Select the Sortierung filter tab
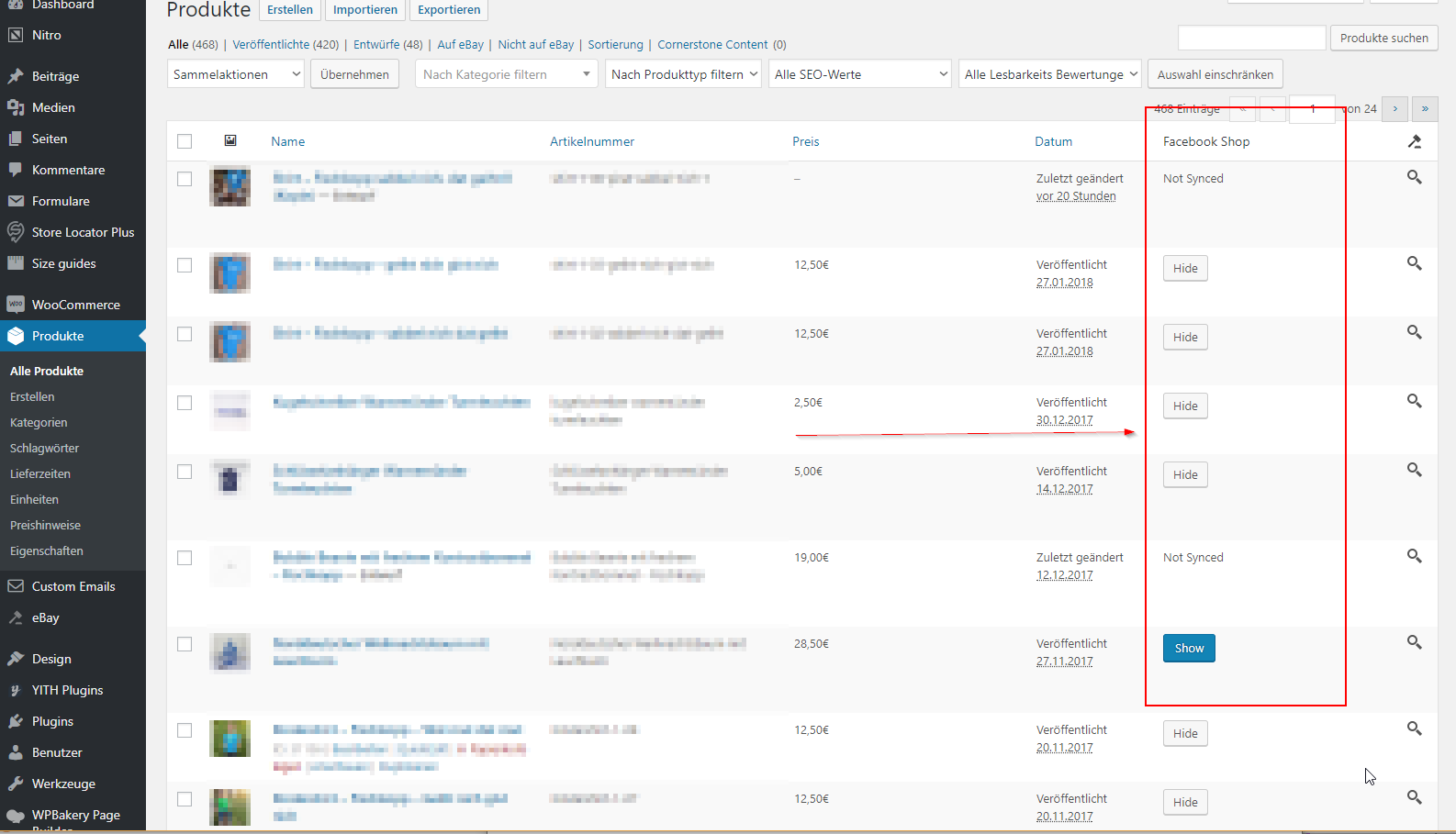 [615, 44]
